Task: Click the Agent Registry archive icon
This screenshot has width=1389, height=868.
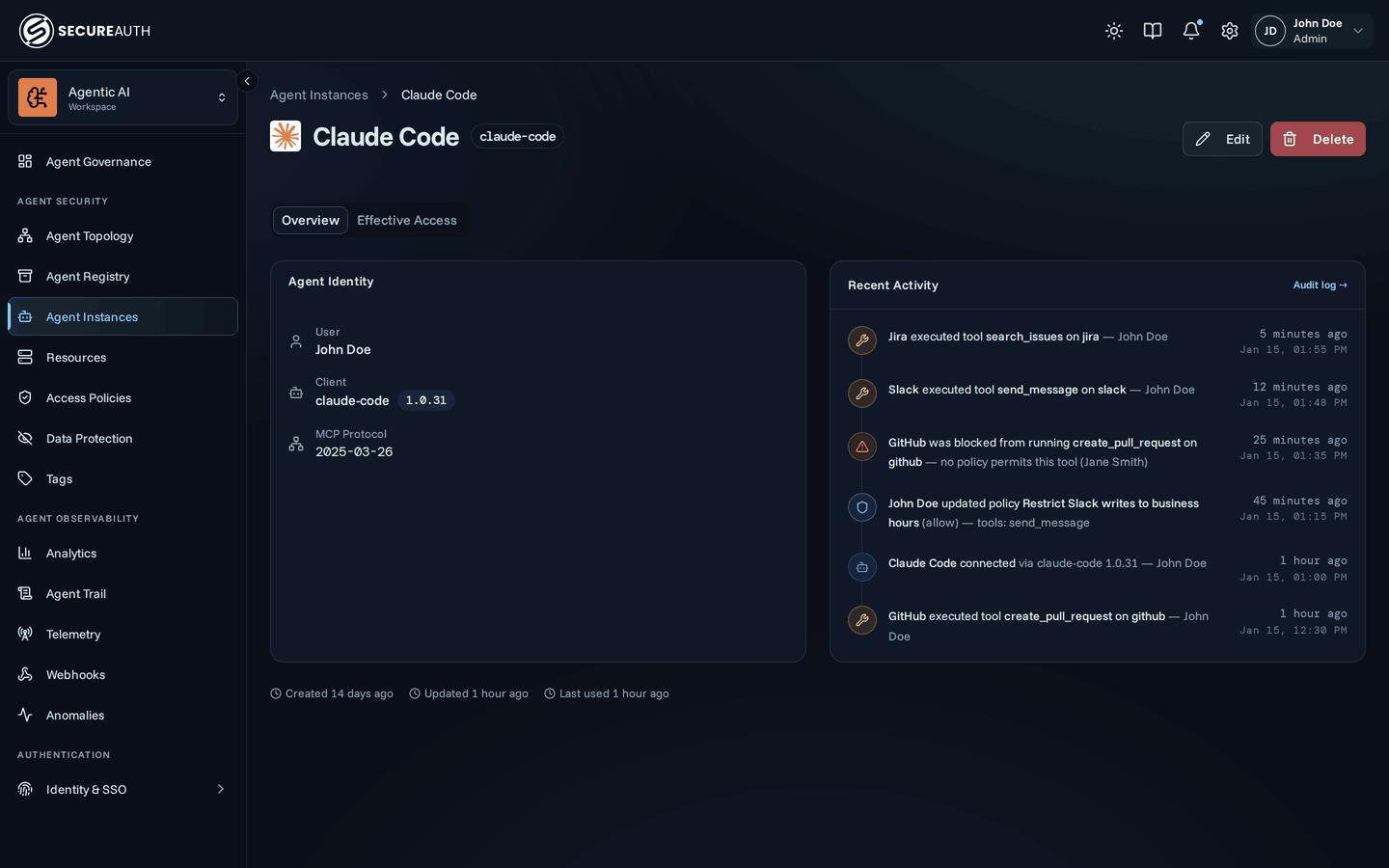Action: tap(25, 276)
